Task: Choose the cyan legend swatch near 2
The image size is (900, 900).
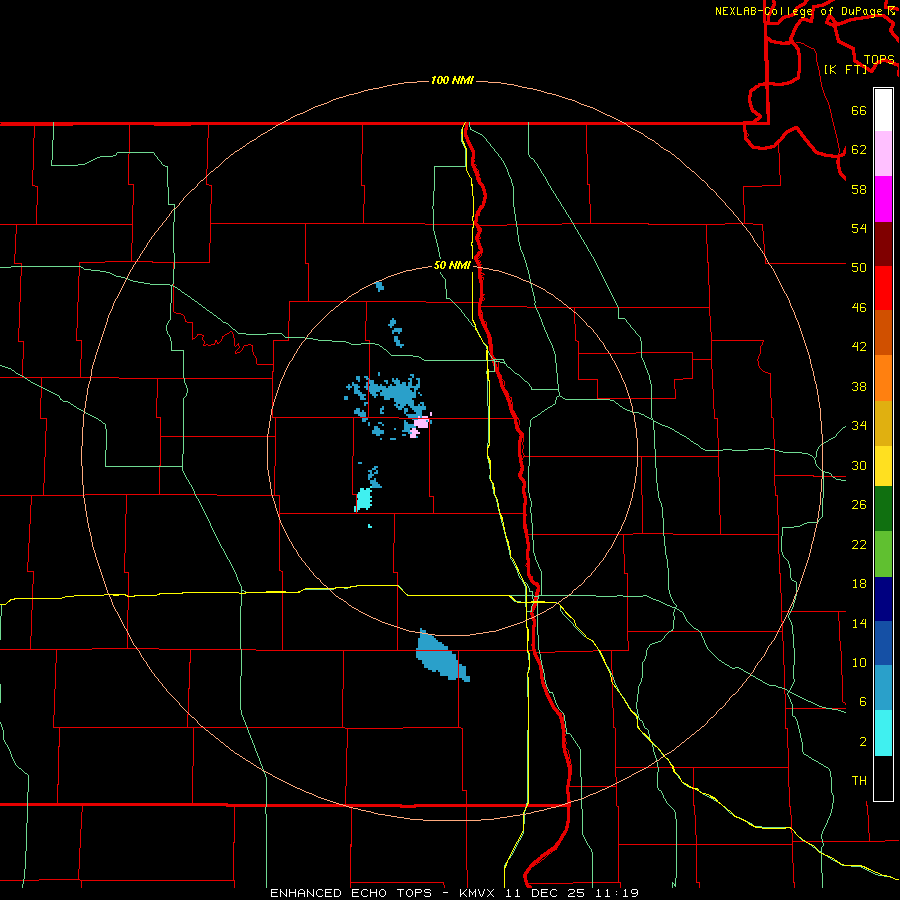Action: coord(883,733)
